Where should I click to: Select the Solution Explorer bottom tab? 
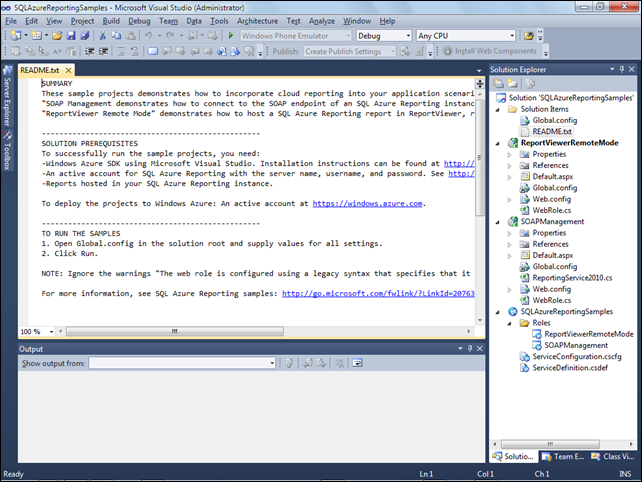click(x=514, y=456)
